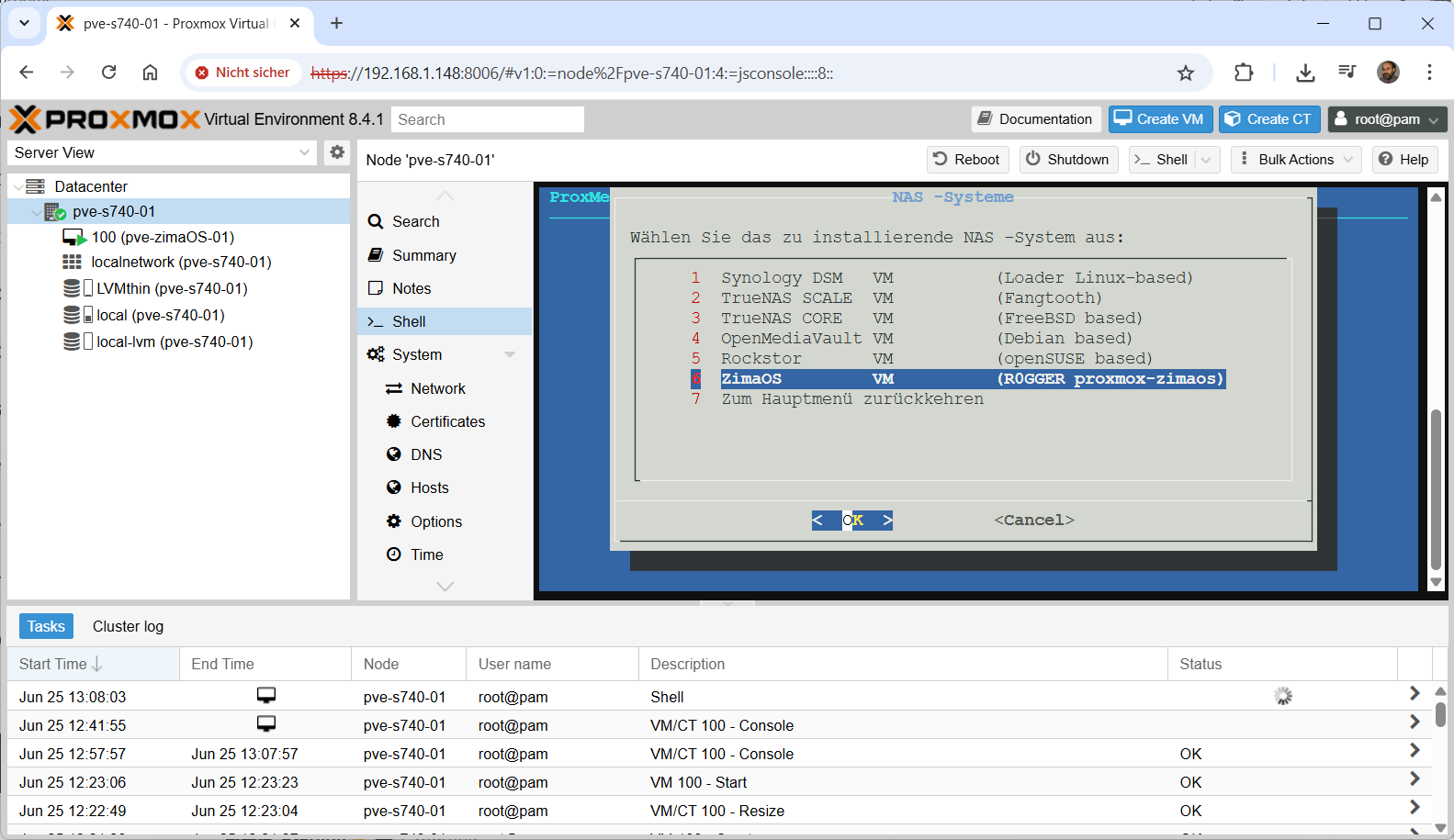Open the browser home page icon

[150, 73]
